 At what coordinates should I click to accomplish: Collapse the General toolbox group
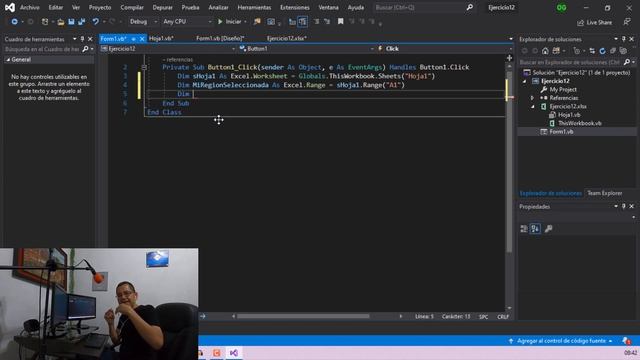tap(8, 60)
